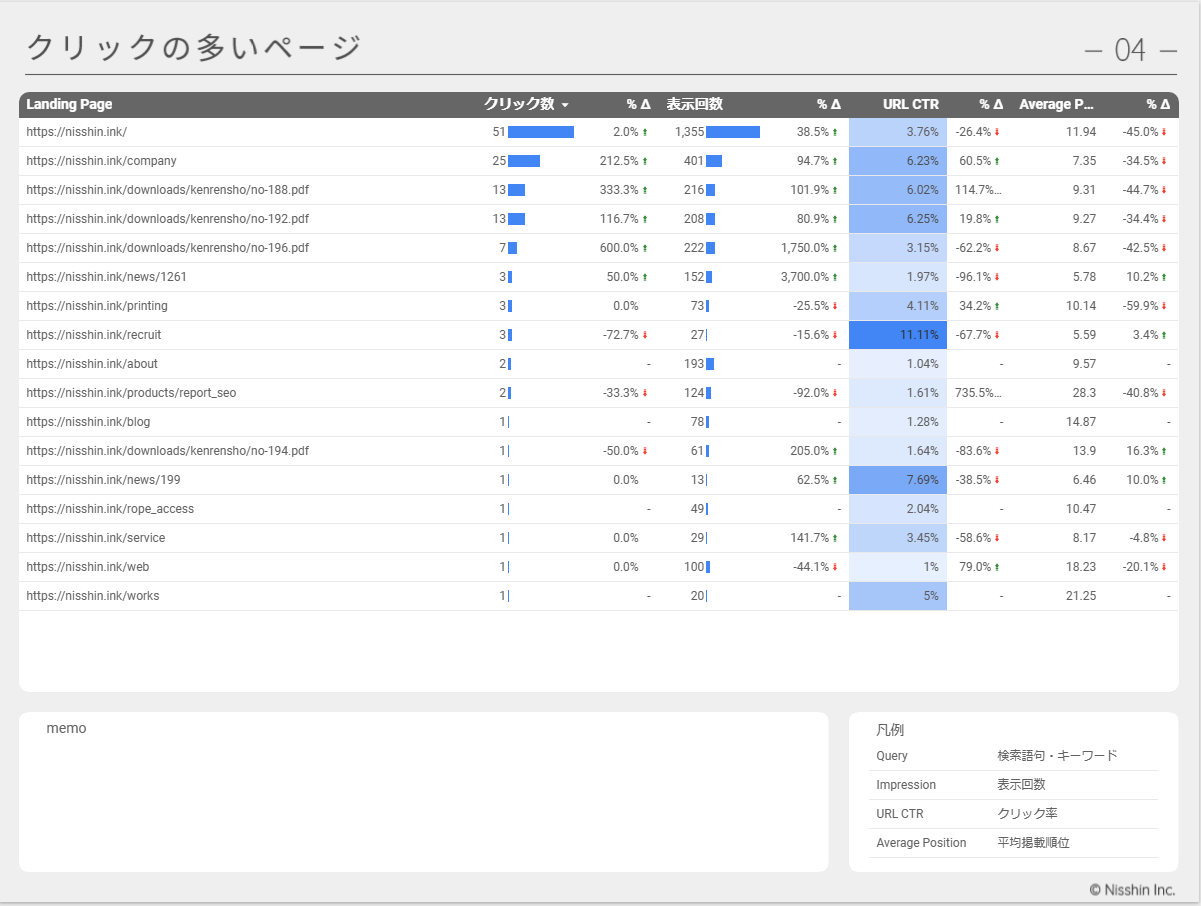
Task: Sort by the クリック数 column header
Action: coord(526,104)
